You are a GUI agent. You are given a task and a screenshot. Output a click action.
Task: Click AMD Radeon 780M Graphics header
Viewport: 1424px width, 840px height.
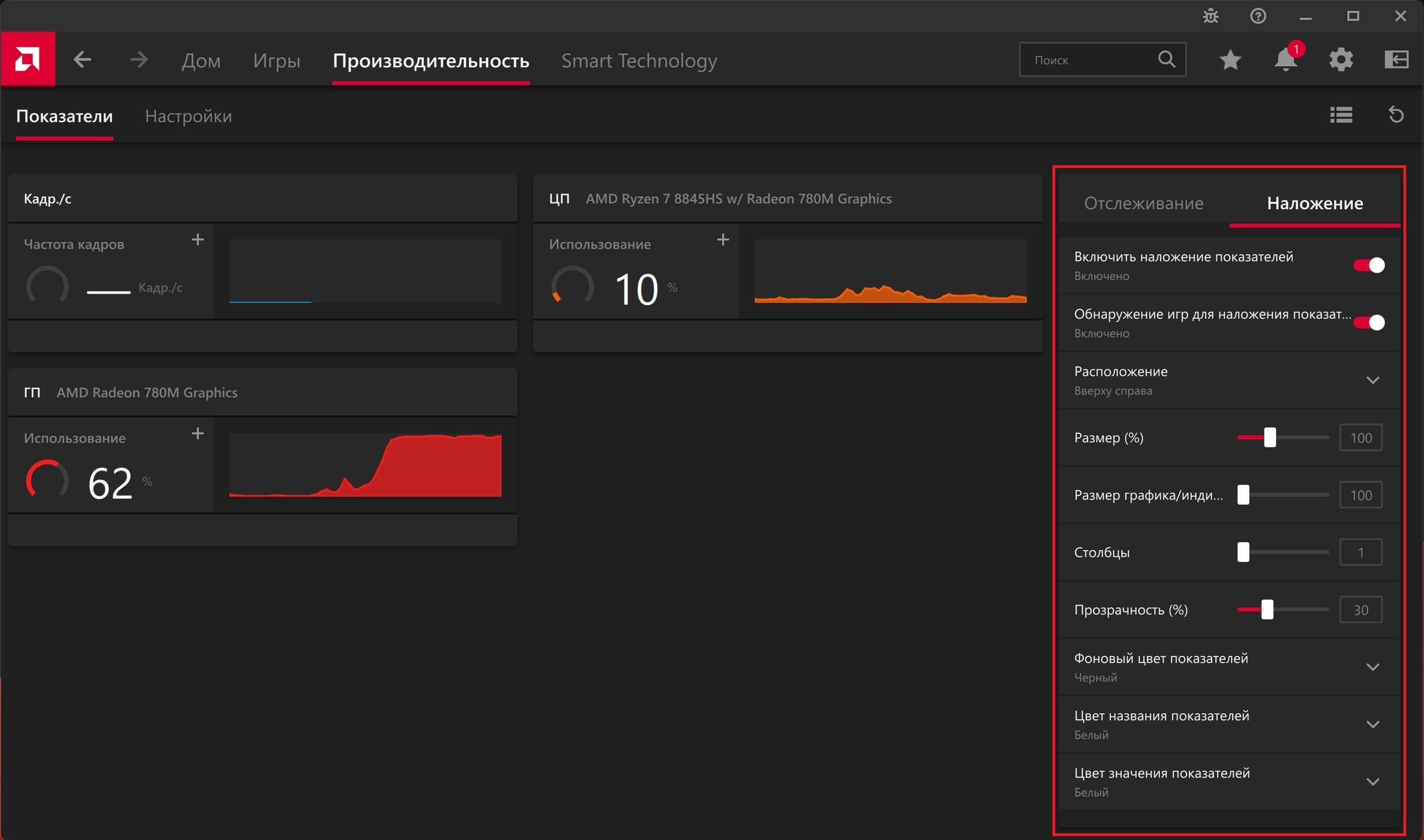coord(147,392)
